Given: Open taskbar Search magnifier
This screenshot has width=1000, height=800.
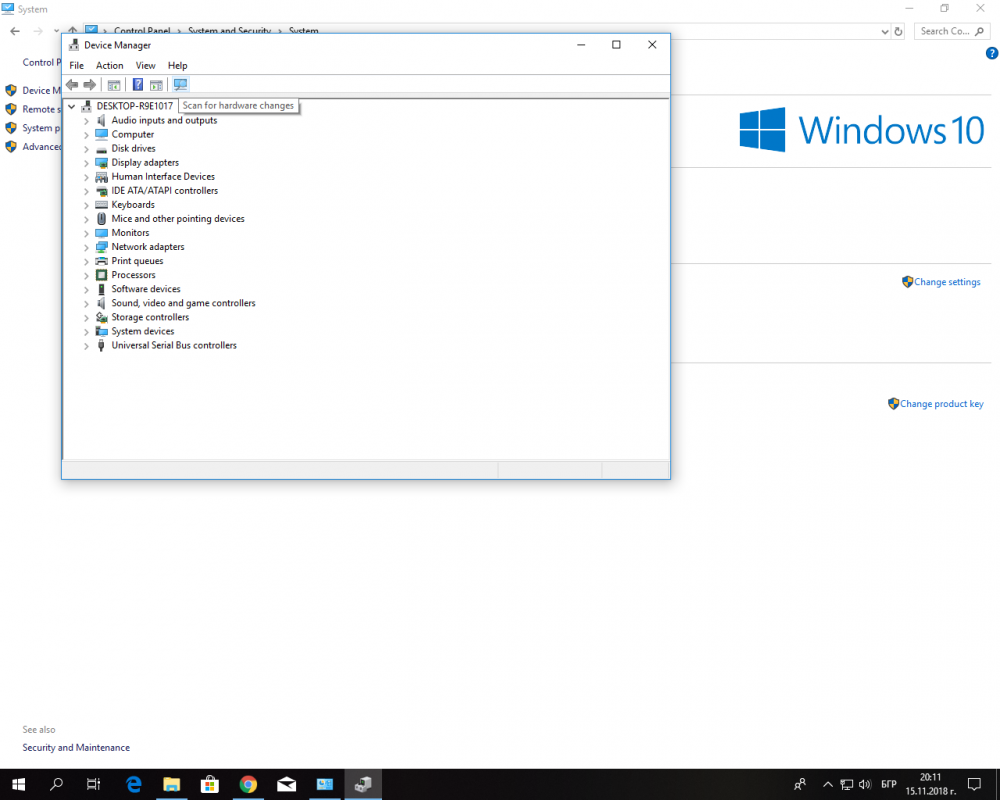Looking at the screenshot, I should pos(57,784).
